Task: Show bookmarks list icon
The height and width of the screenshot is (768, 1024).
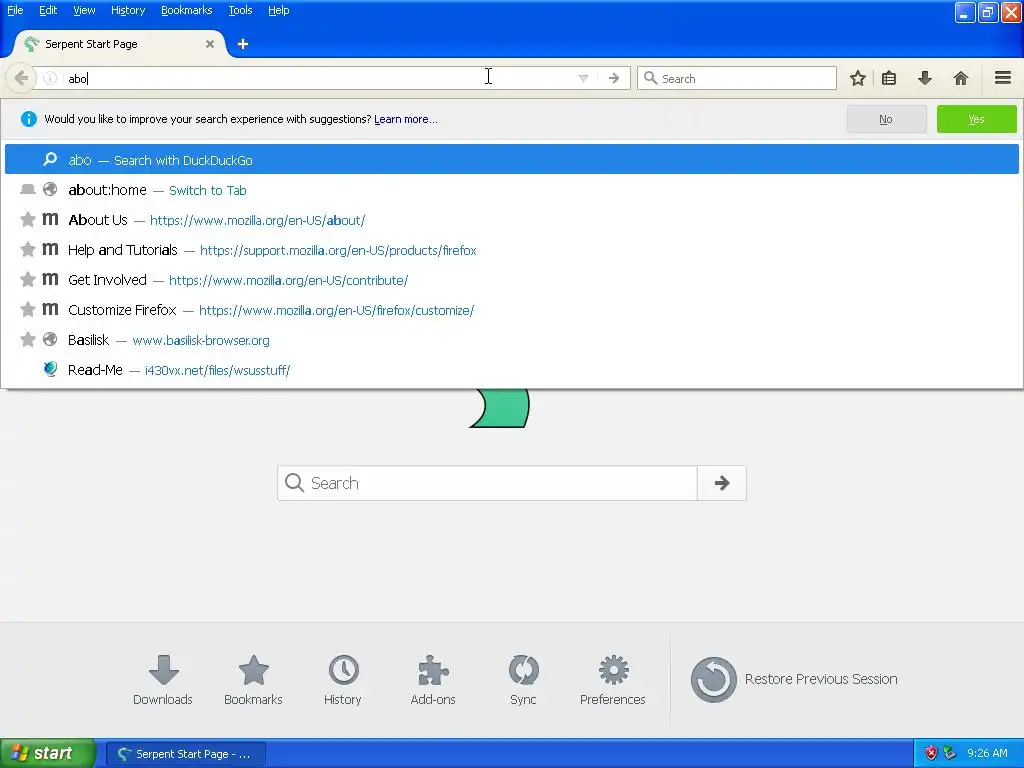Action: pos(889,78)
